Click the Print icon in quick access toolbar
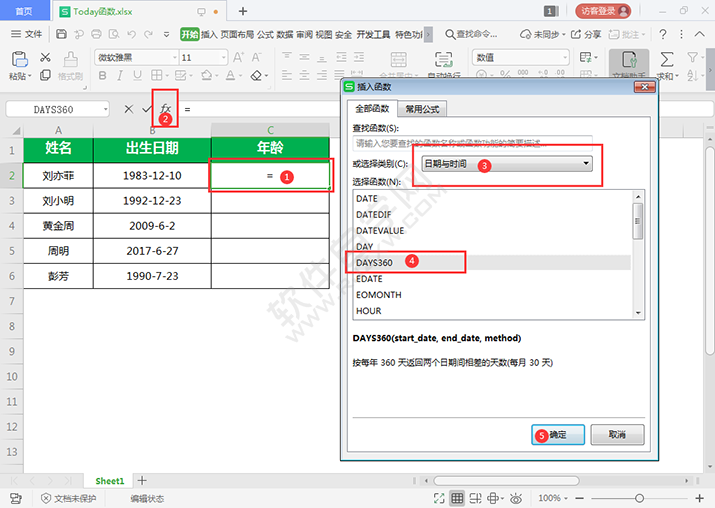Screen dimensions: 715x508 (x=96, y=34)
